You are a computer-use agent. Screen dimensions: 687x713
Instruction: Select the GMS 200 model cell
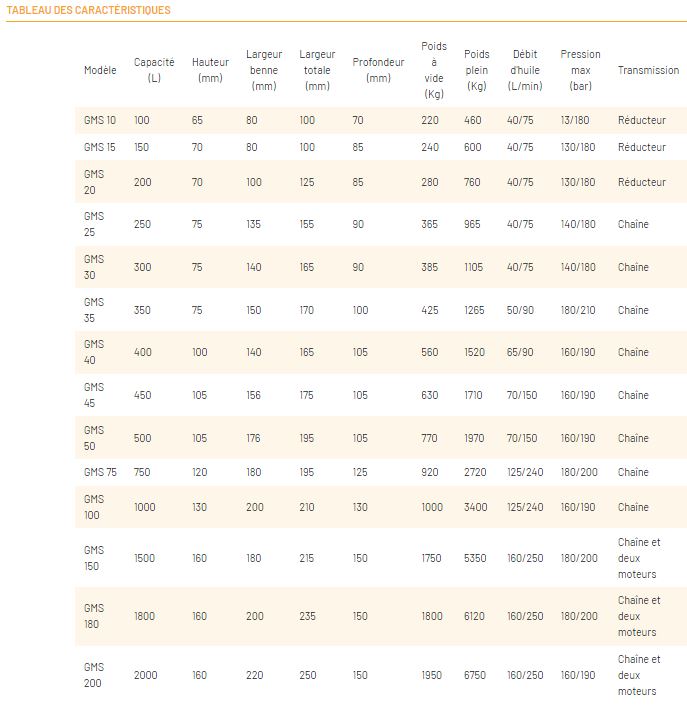(x=95, y=675)
